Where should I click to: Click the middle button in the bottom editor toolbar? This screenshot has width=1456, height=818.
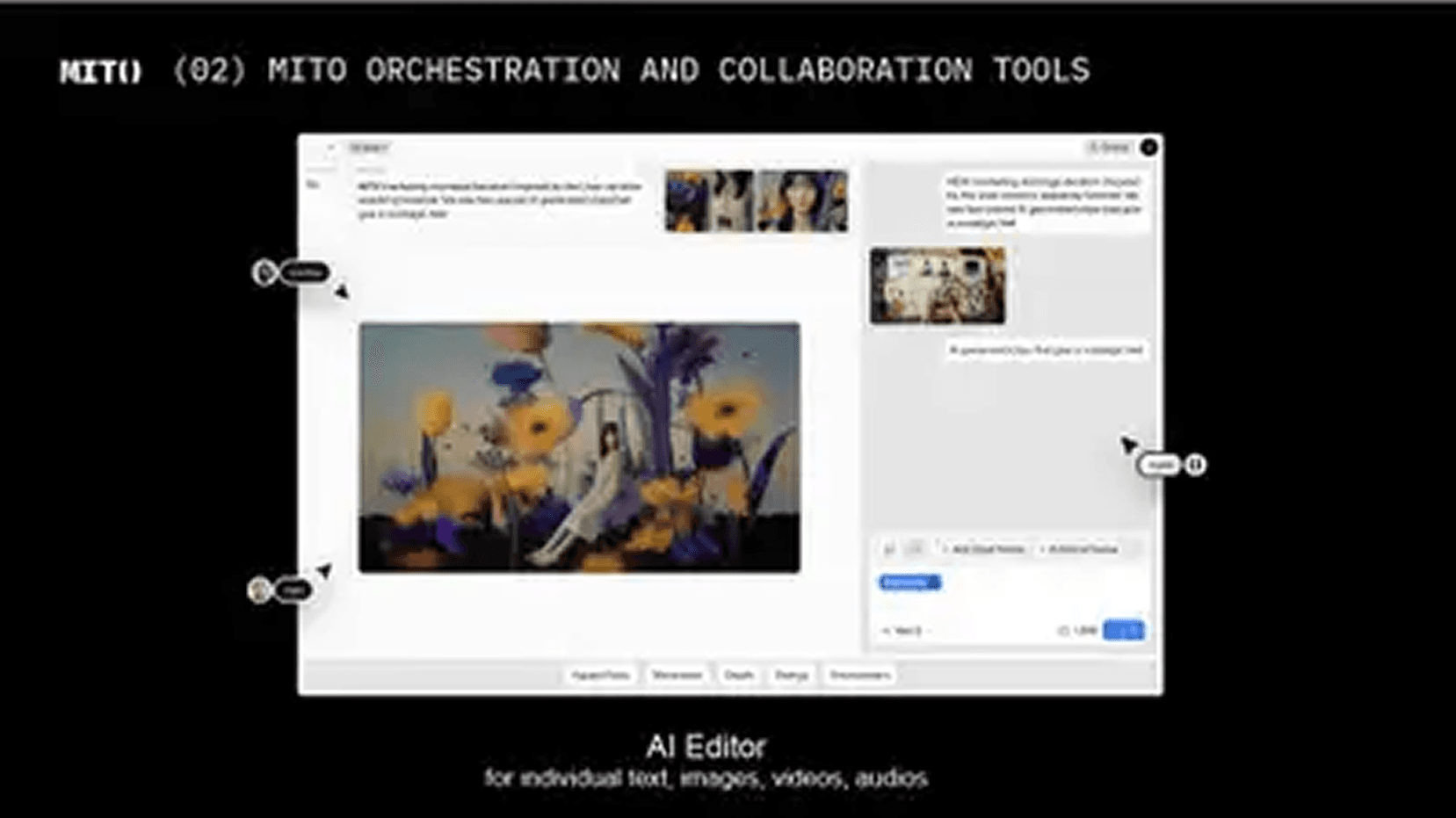(x=739, y=676)
